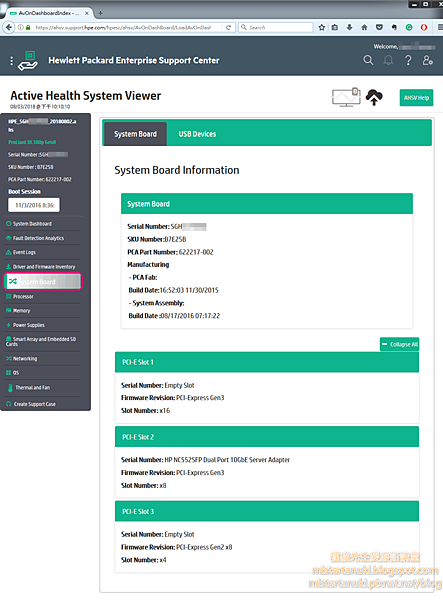The width and height of the screenshot is (443, 600).
Task: Open Event Logs in the sidebar
Action: [24, 253]
